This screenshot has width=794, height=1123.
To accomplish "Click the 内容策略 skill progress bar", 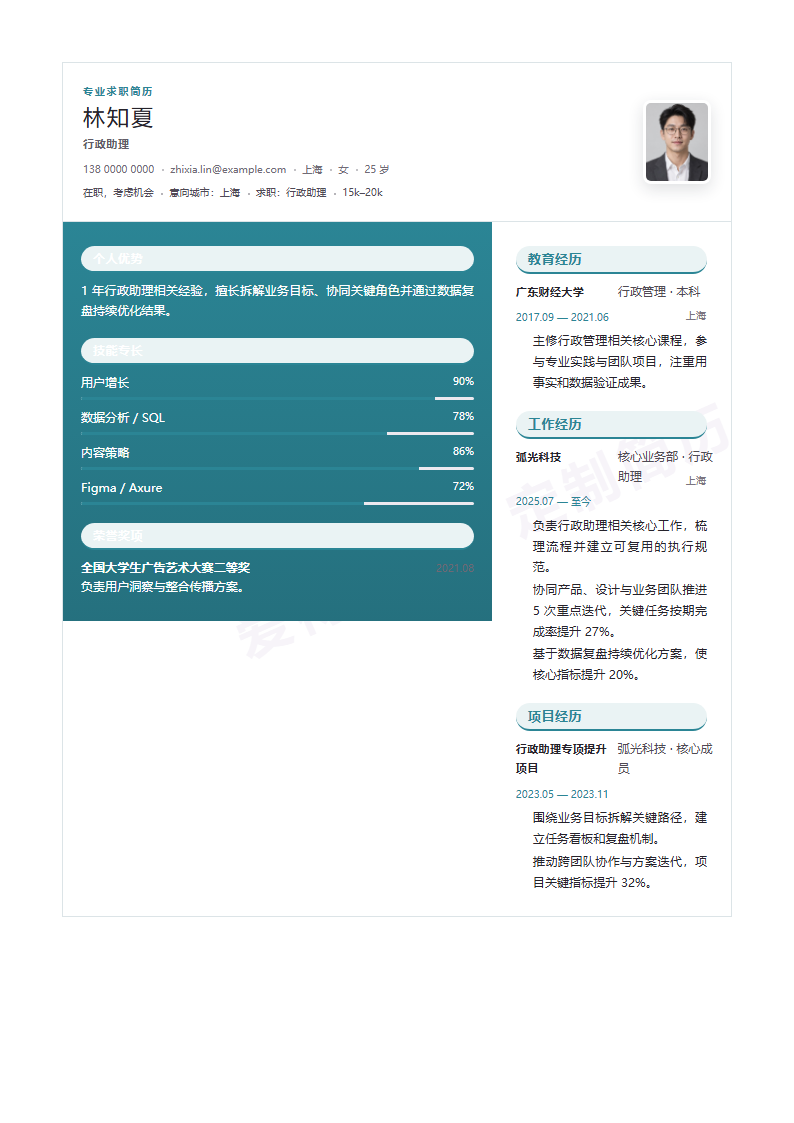I will 277,468.
